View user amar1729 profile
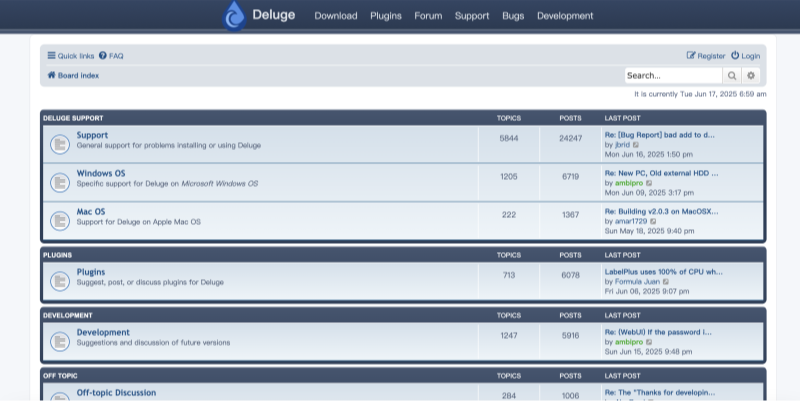 tap(631, 221)
